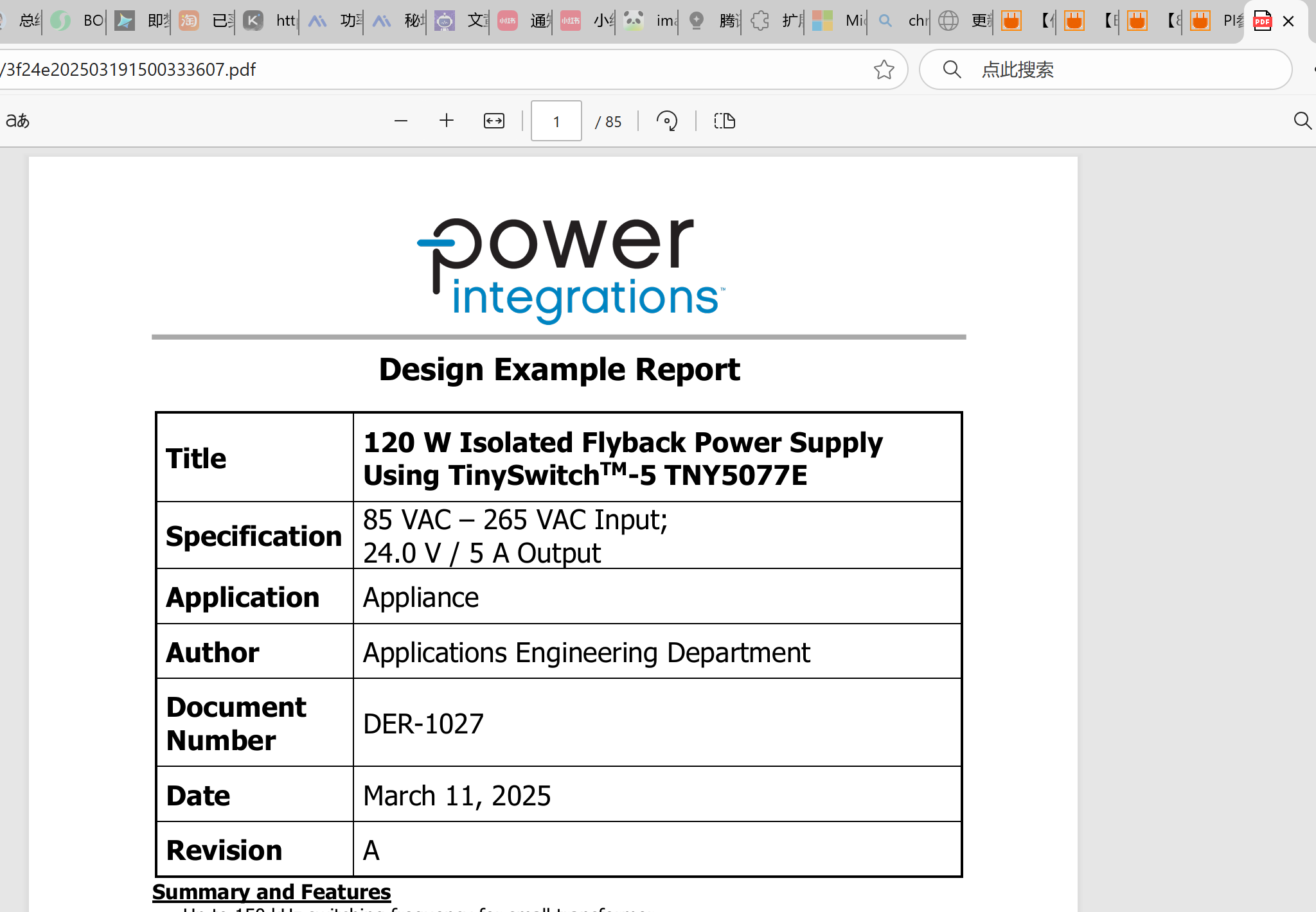Switch to the globe icon 更 tab

[x=965, y=21]
